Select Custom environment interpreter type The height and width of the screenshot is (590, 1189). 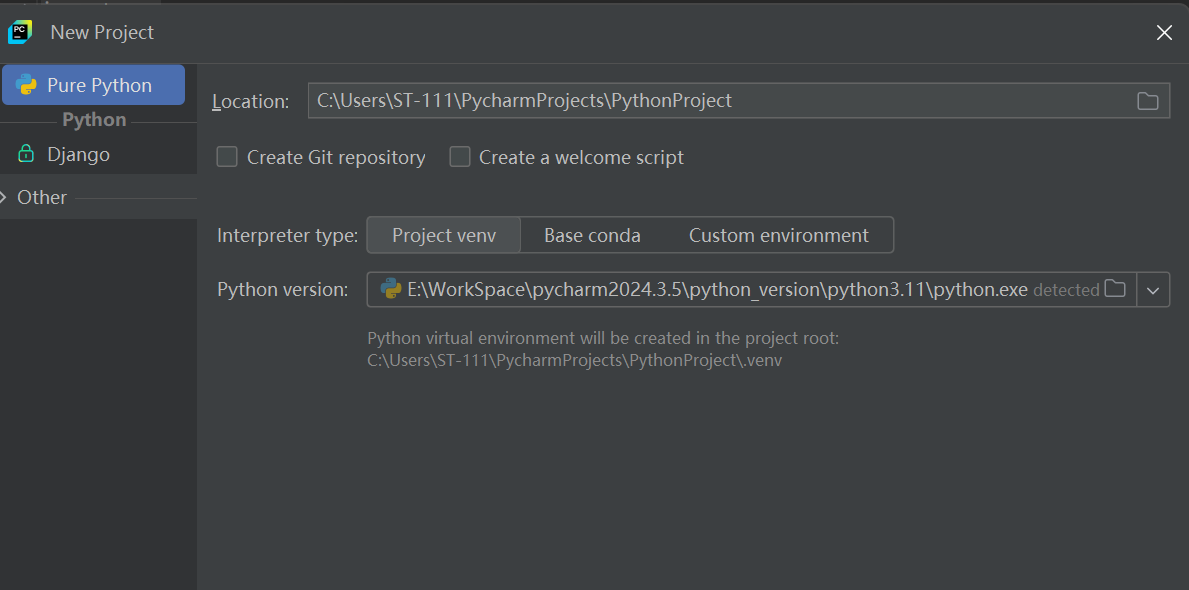pos(779,235)
